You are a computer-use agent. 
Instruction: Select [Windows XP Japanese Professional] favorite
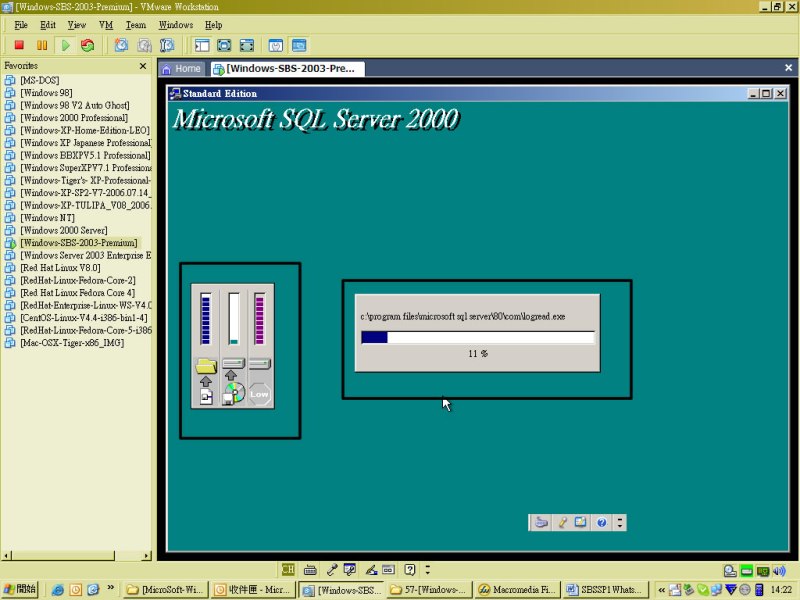(86, 142)
